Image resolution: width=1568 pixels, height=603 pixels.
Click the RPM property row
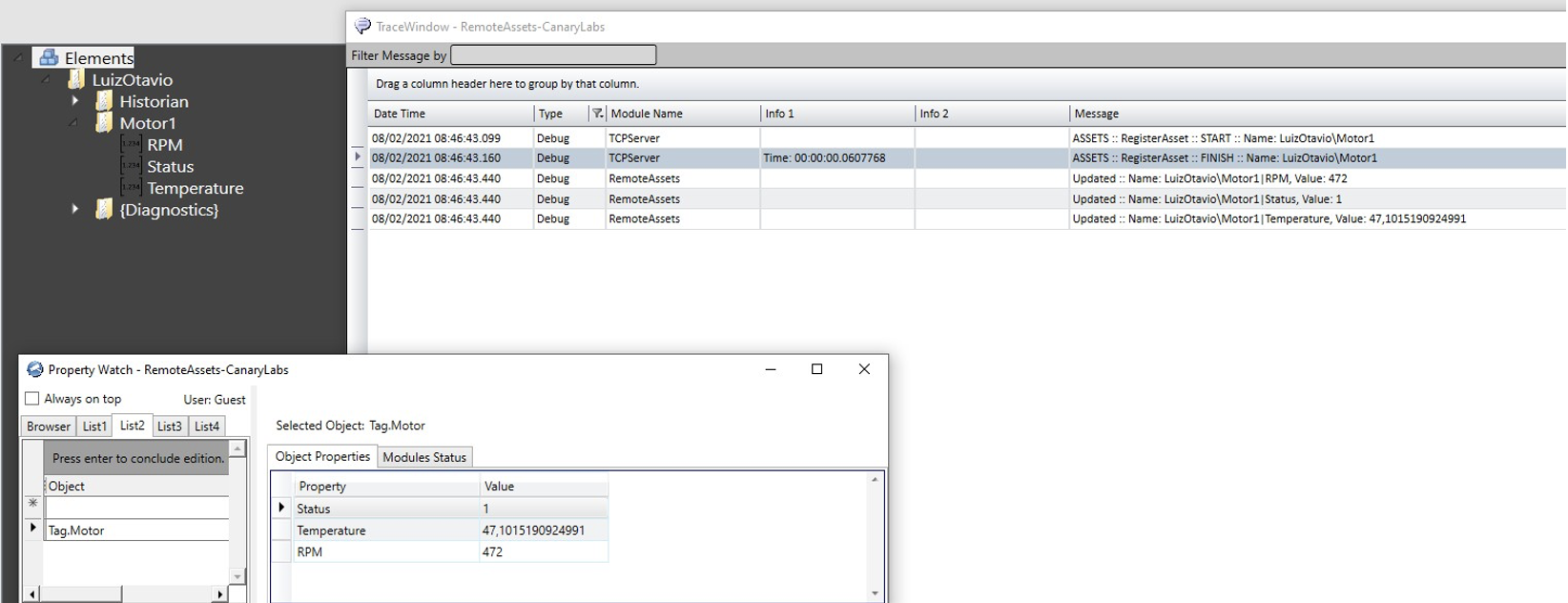[x=450, y=551]
